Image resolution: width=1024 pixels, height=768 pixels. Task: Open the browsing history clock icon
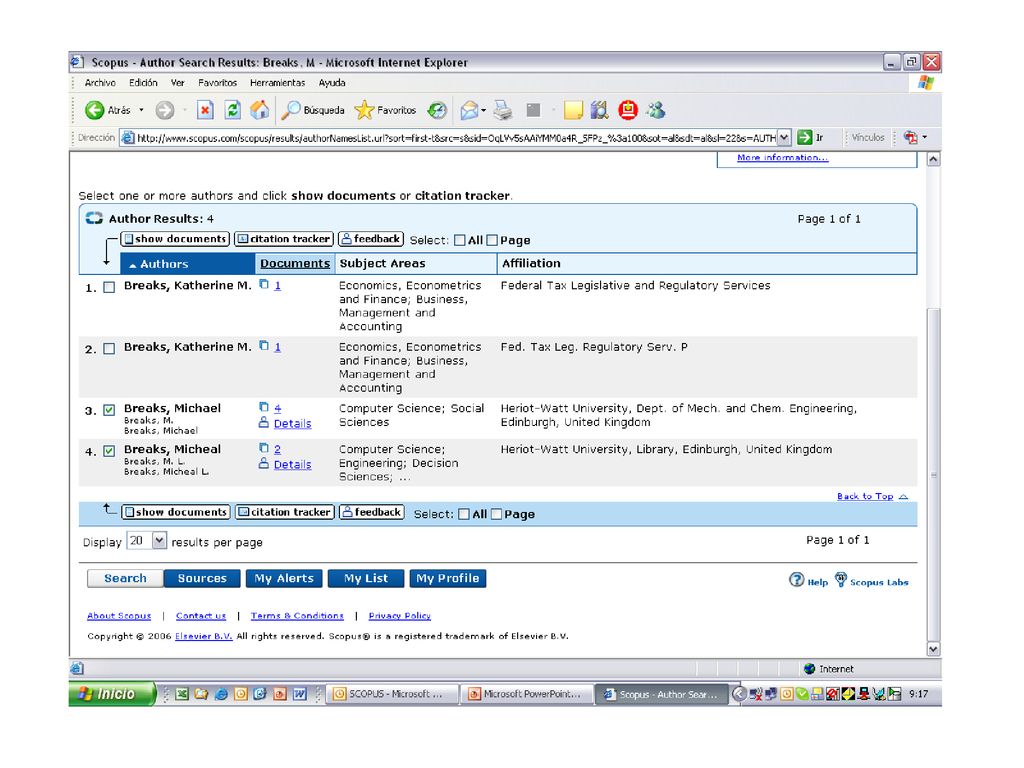pos(437,110)
